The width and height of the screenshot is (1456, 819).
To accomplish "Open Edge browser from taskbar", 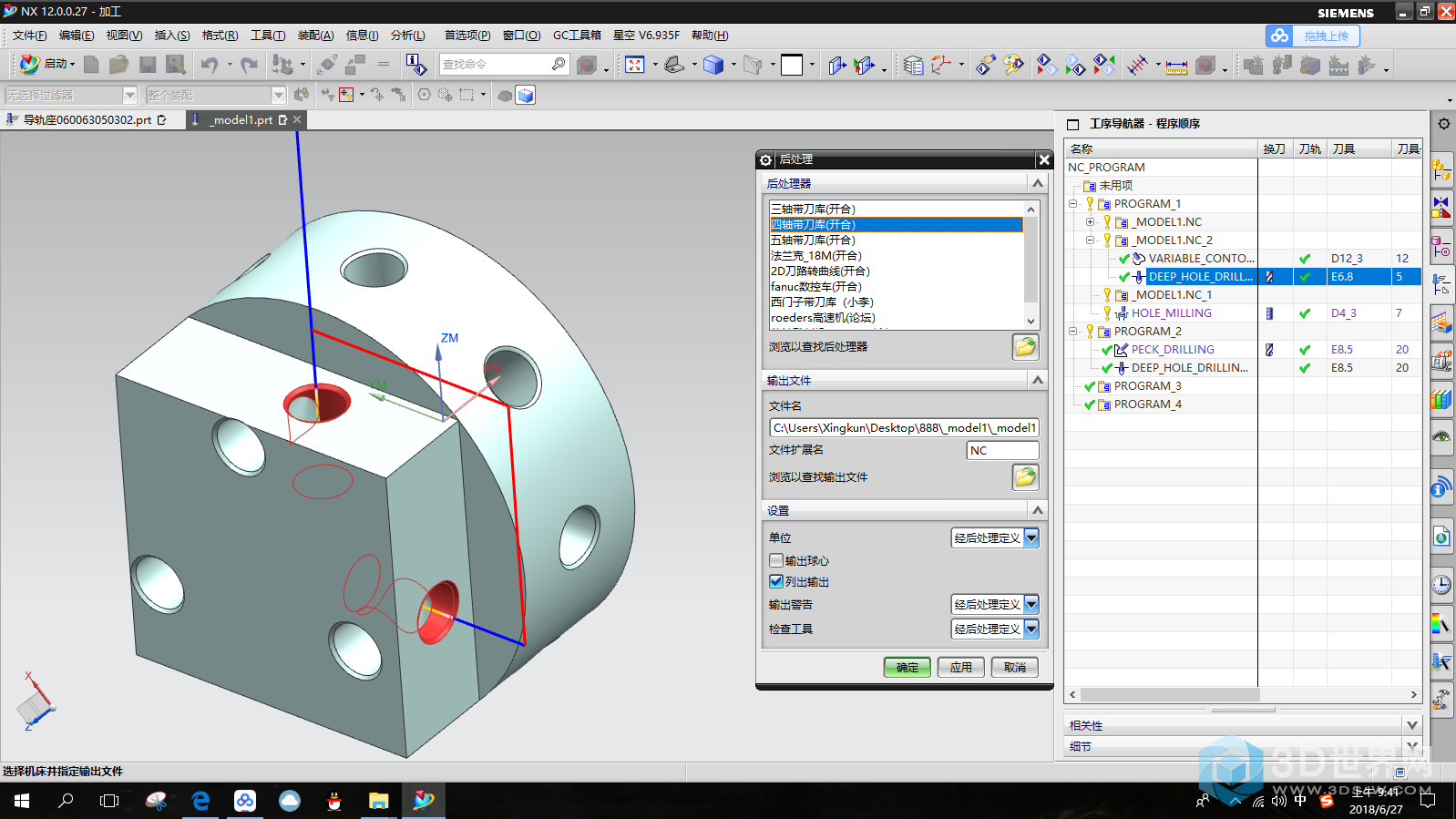I will tap(201, 801).
